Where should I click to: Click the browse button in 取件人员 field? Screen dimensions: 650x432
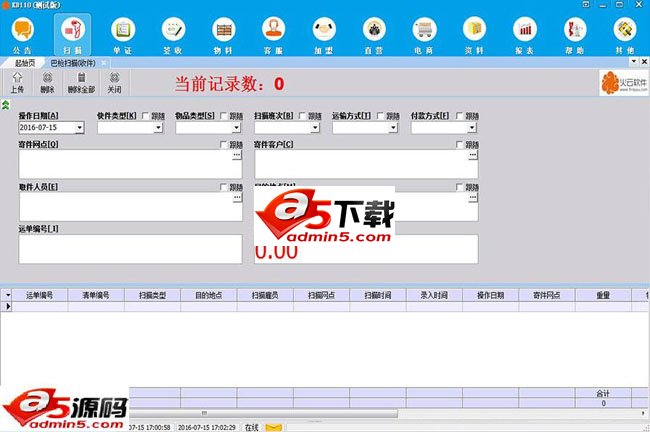tap(237, 198)
